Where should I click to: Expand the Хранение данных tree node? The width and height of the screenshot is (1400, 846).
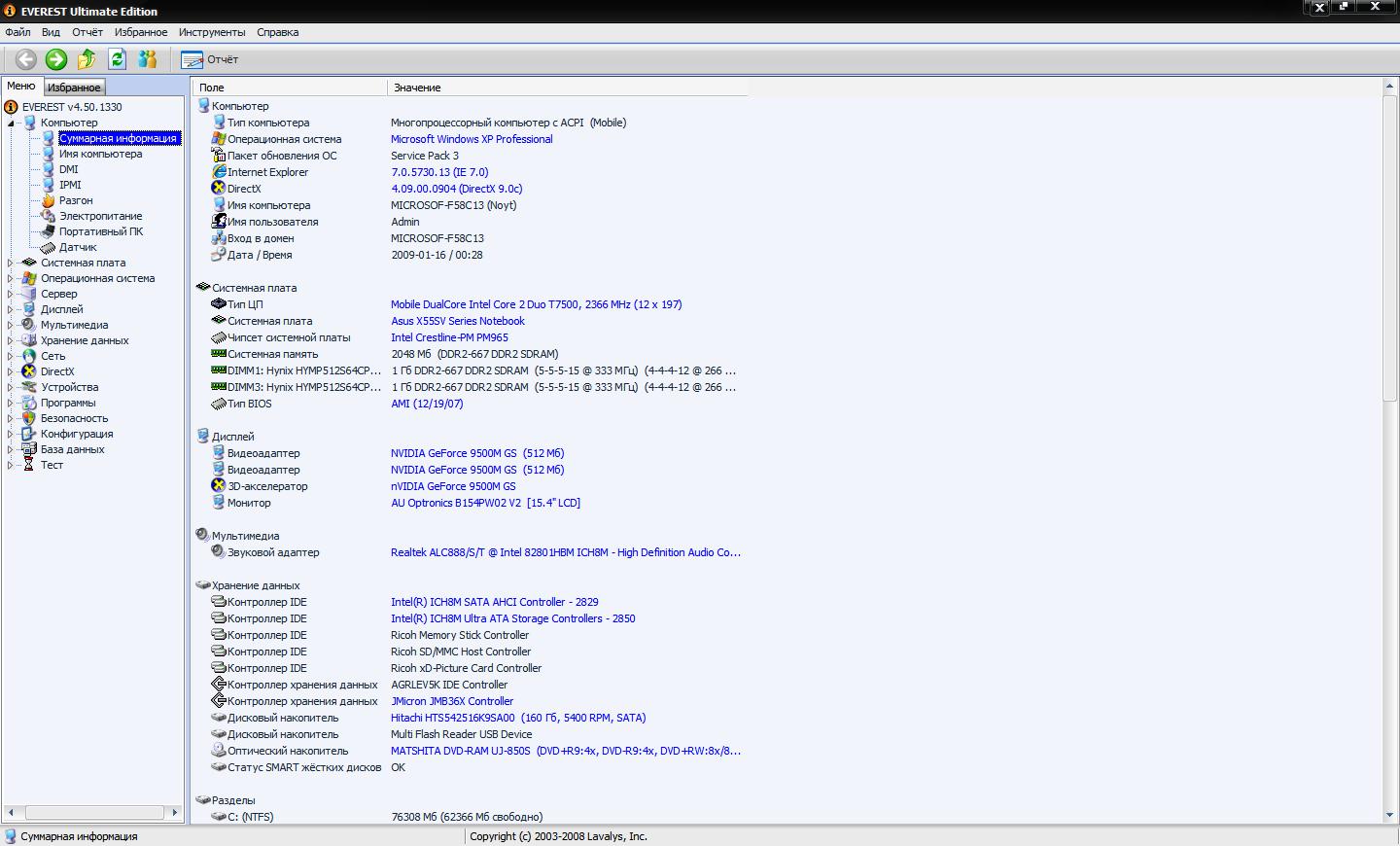(11, 340)
